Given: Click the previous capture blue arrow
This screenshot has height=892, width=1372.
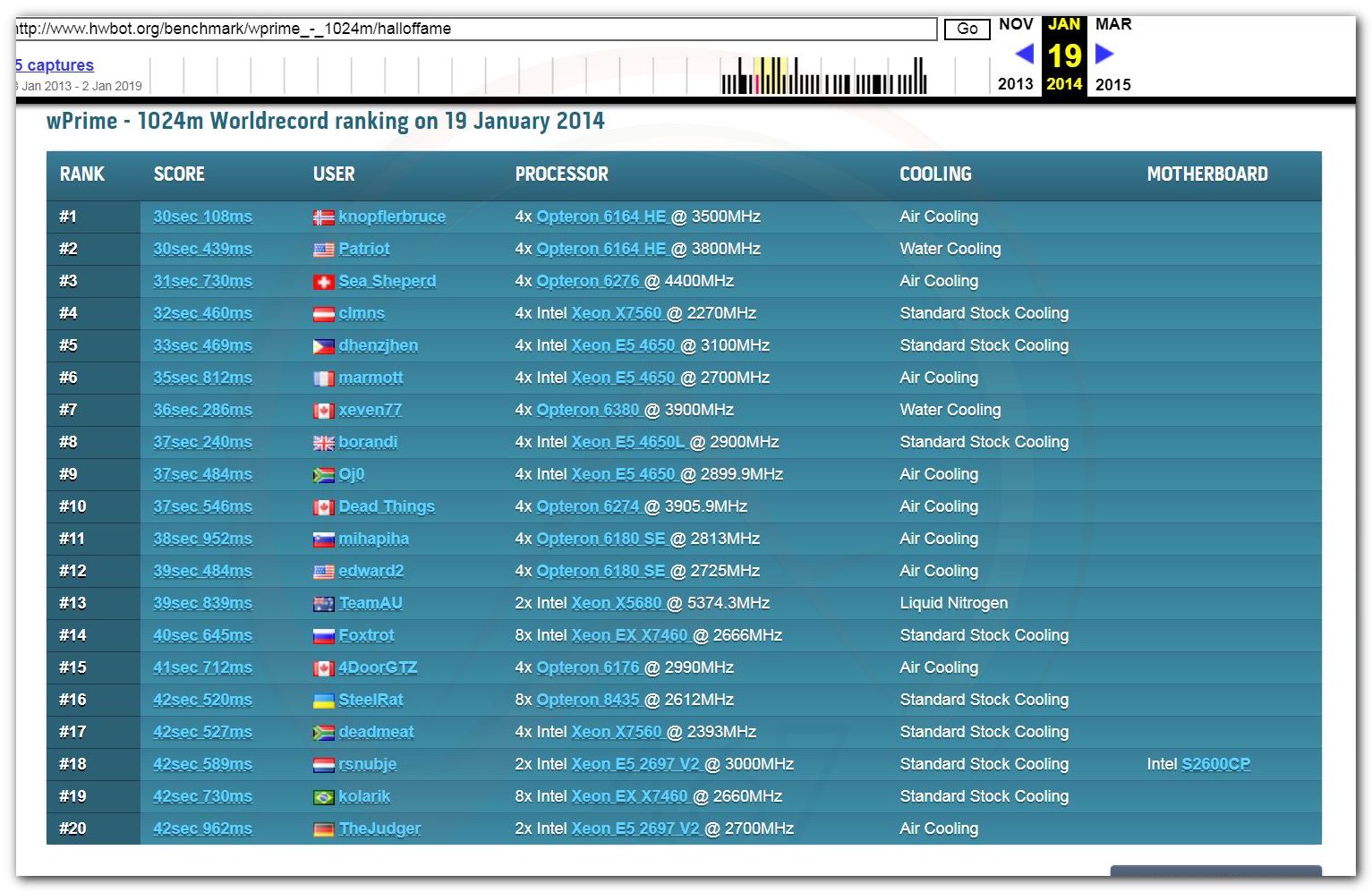Looking at the screenshot, I should pos(1025,55).
